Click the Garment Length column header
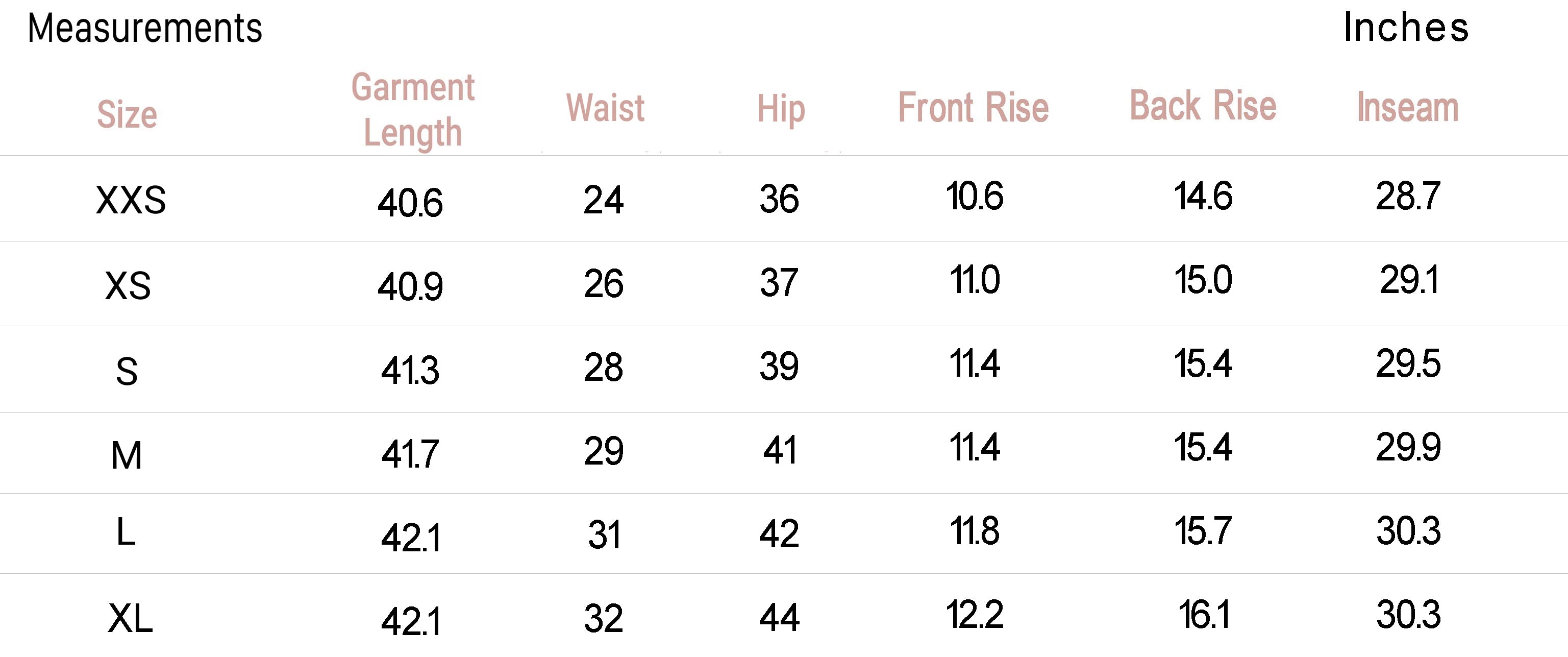 tap(413, 110)
